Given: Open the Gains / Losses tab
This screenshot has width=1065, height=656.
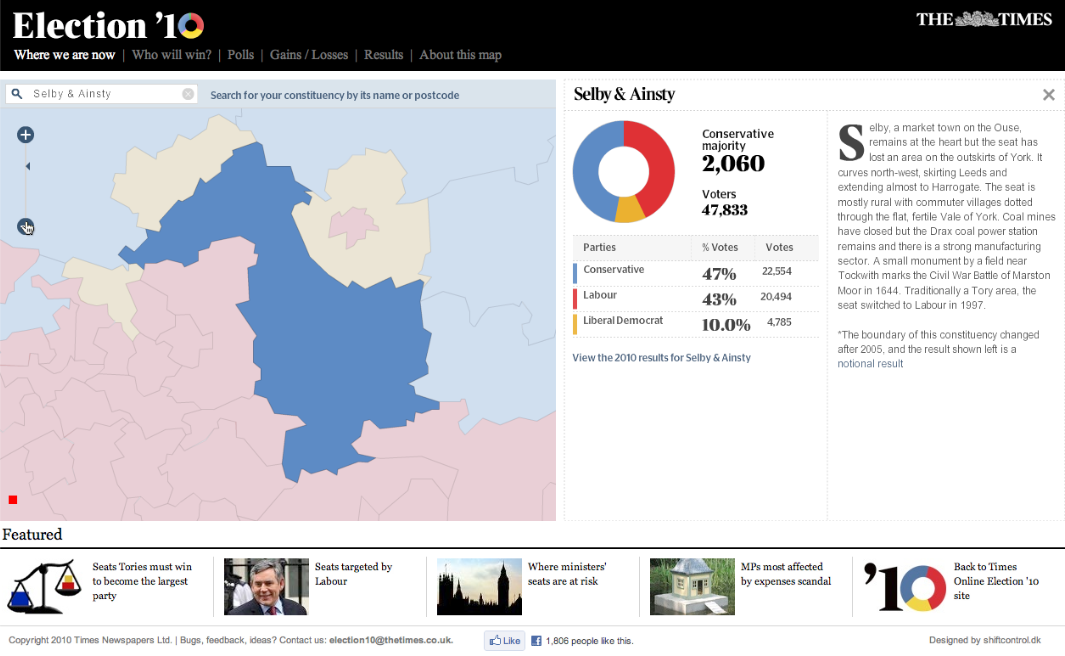Looking at the screenshot, I should pos(309,55).
